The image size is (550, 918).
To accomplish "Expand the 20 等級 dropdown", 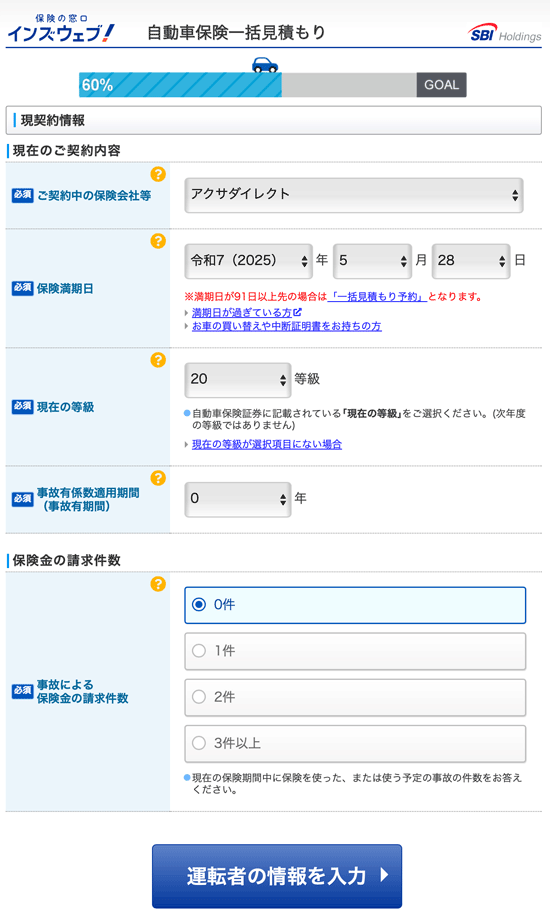I will pos(238,379).
